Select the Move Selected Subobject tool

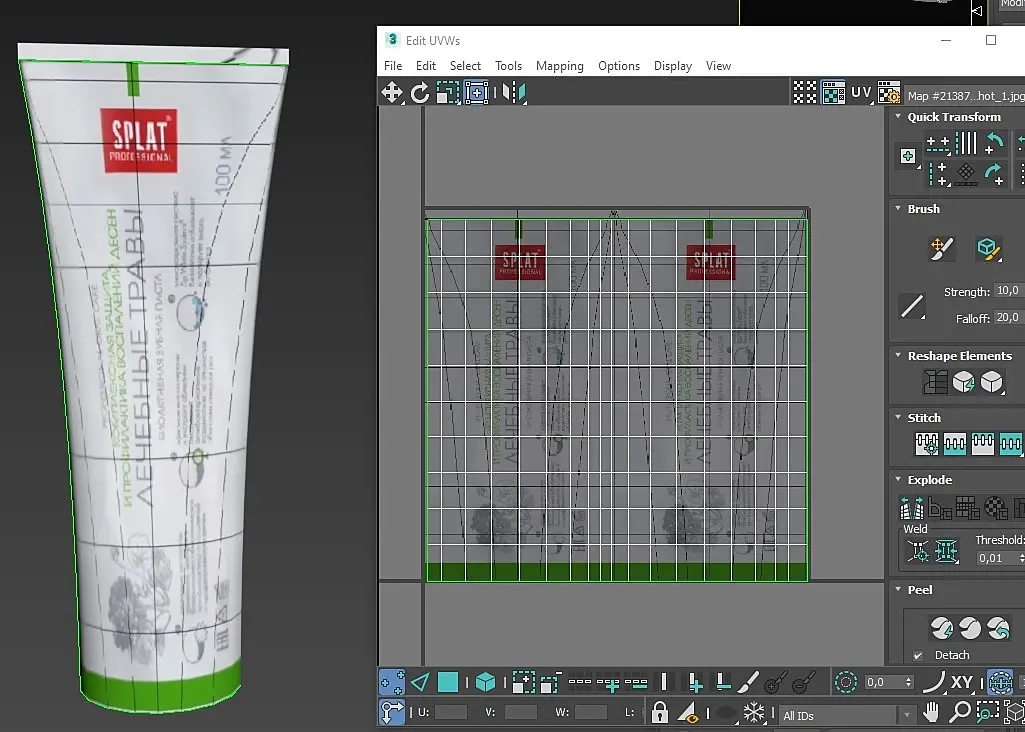[x=392, y=93]
